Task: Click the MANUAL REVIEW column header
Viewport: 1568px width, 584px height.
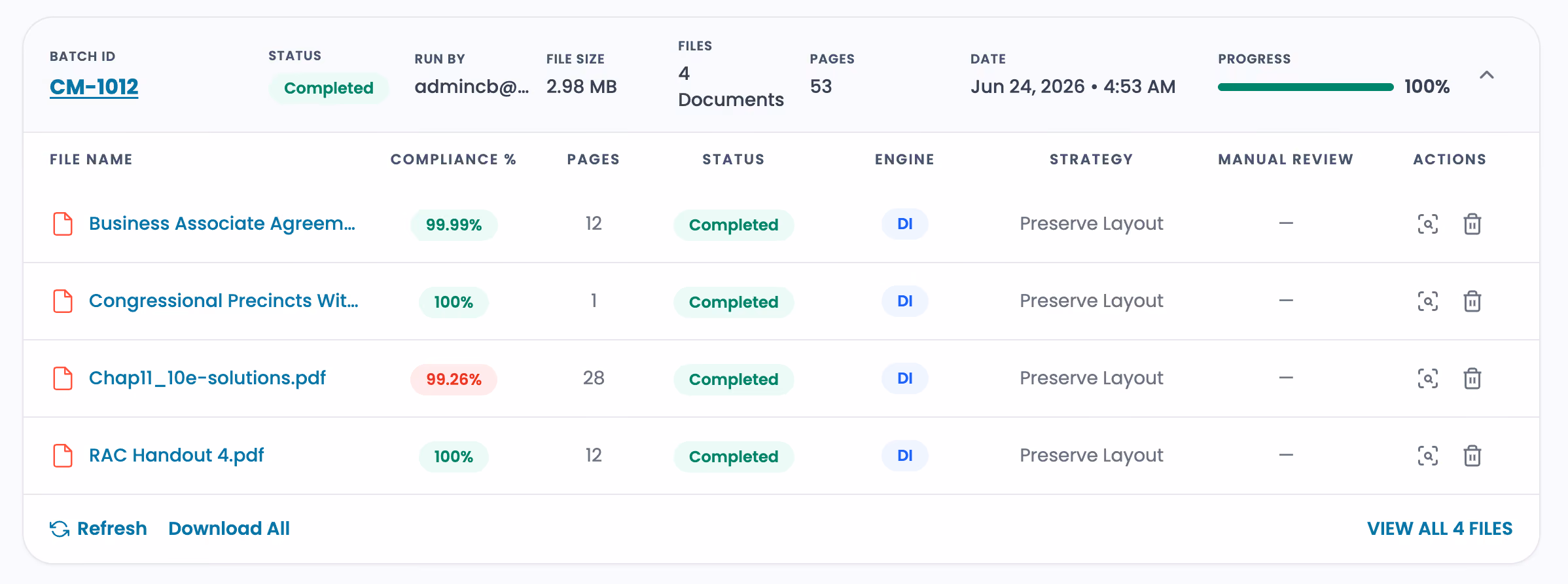Action: click(1286, 159)
